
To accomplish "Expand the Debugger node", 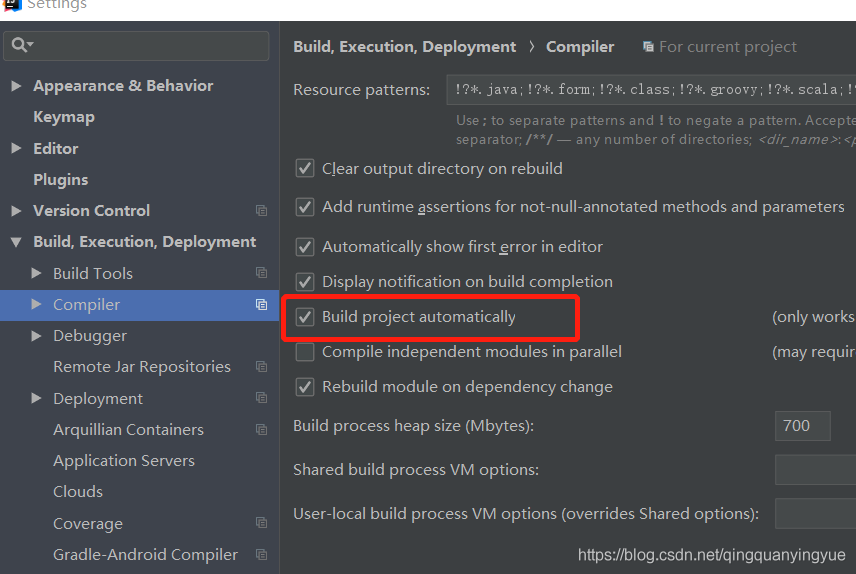I will pyautogui.click(x=37, y=335).
